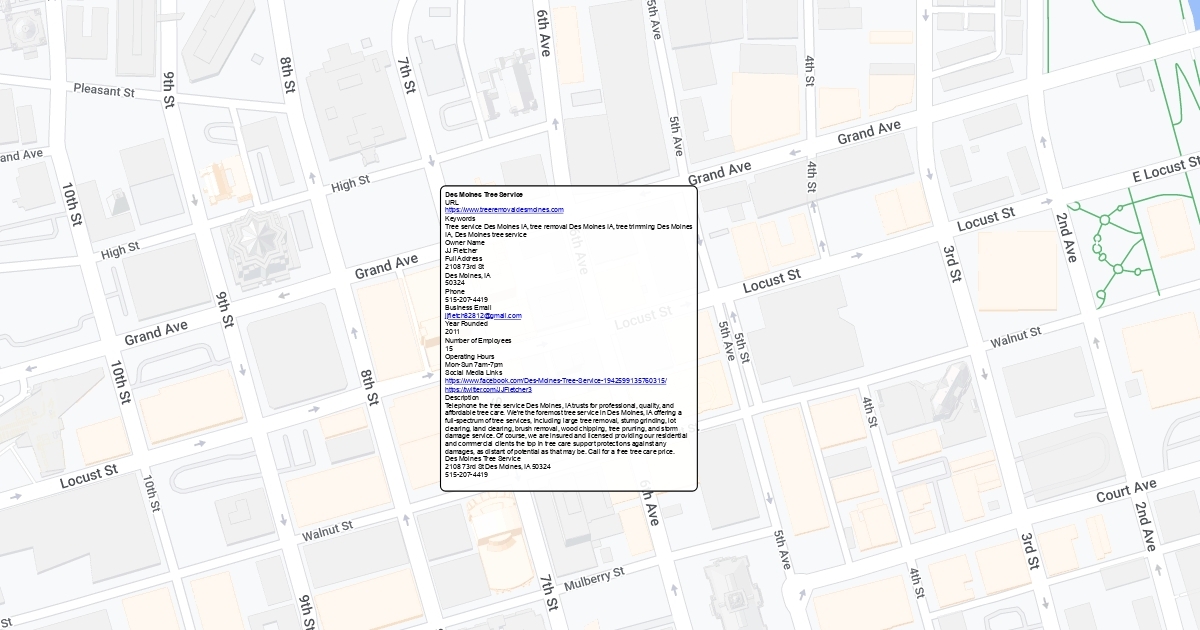1200x630 pixels.
Task: Open the Facebook social media link
Action: point(555,381)
